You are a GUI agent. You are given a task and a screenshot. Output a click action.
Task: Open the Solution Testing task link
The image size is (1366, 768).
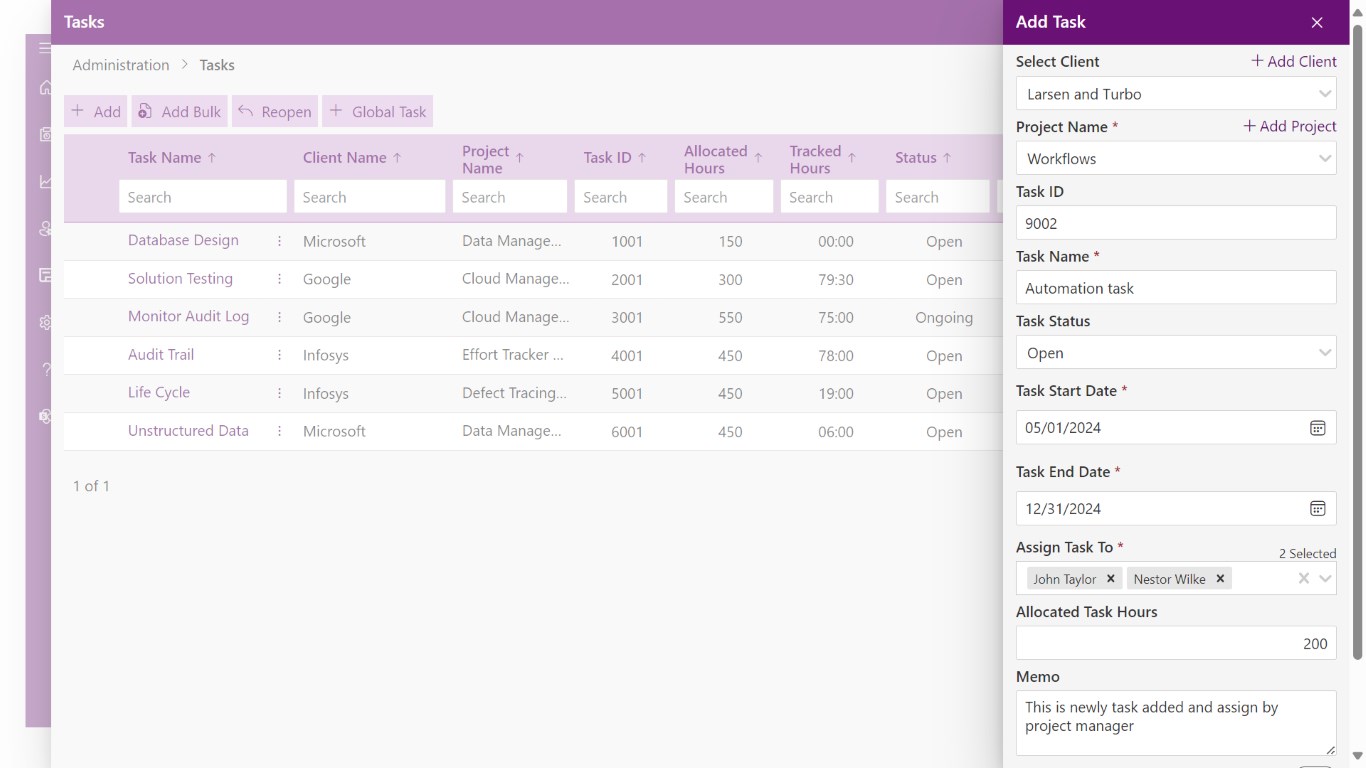180,278
